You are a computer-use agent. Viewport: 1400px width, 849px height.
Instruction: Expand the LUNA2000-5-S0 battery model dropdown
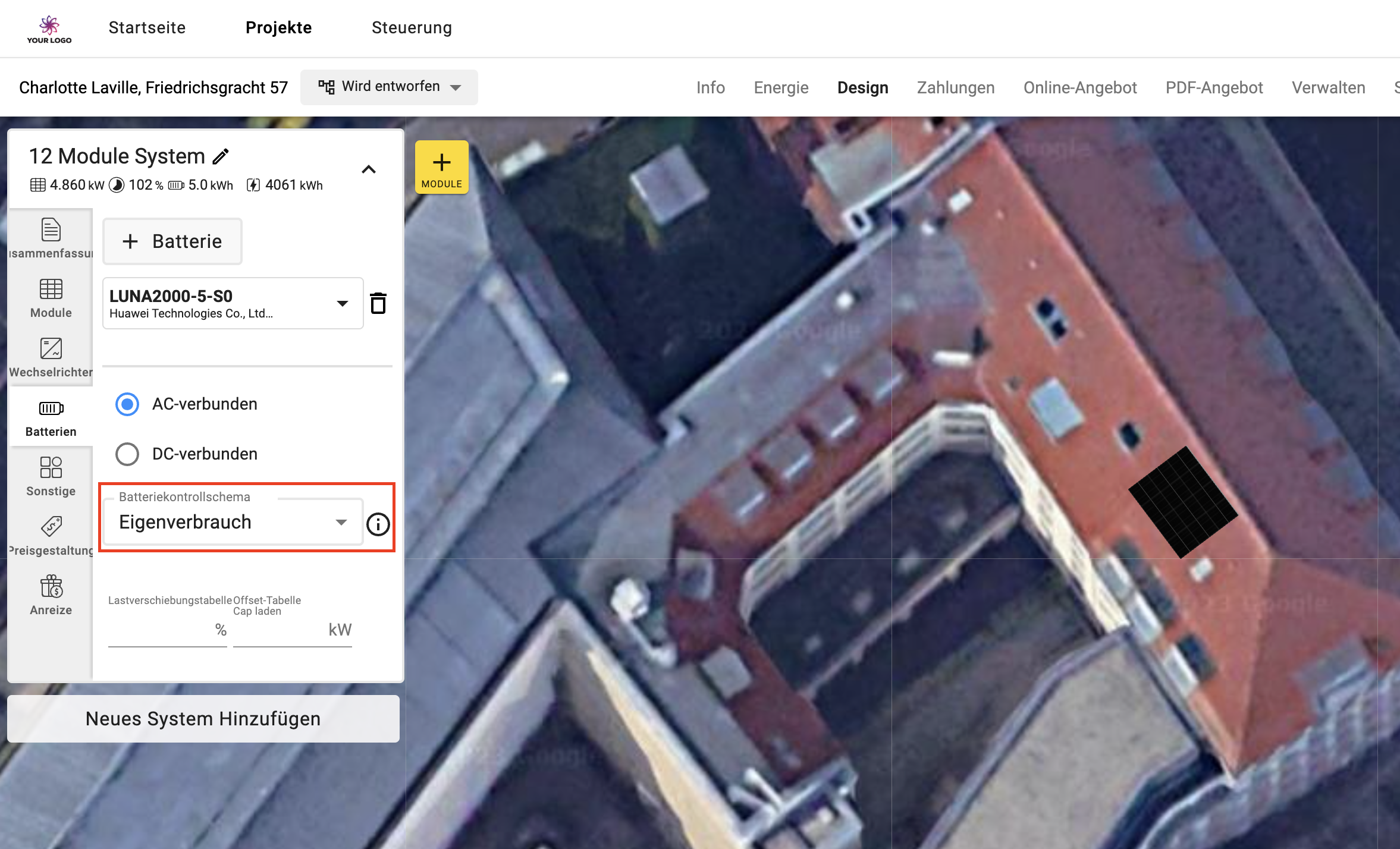pos(233,303)
